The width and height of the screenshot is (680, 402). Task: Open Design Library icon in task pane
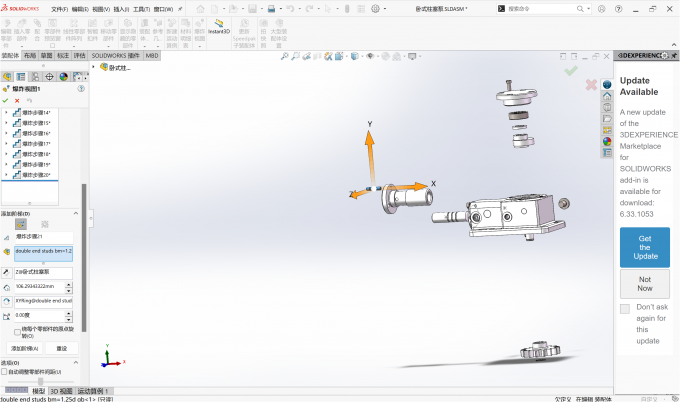tap(607, 107)
